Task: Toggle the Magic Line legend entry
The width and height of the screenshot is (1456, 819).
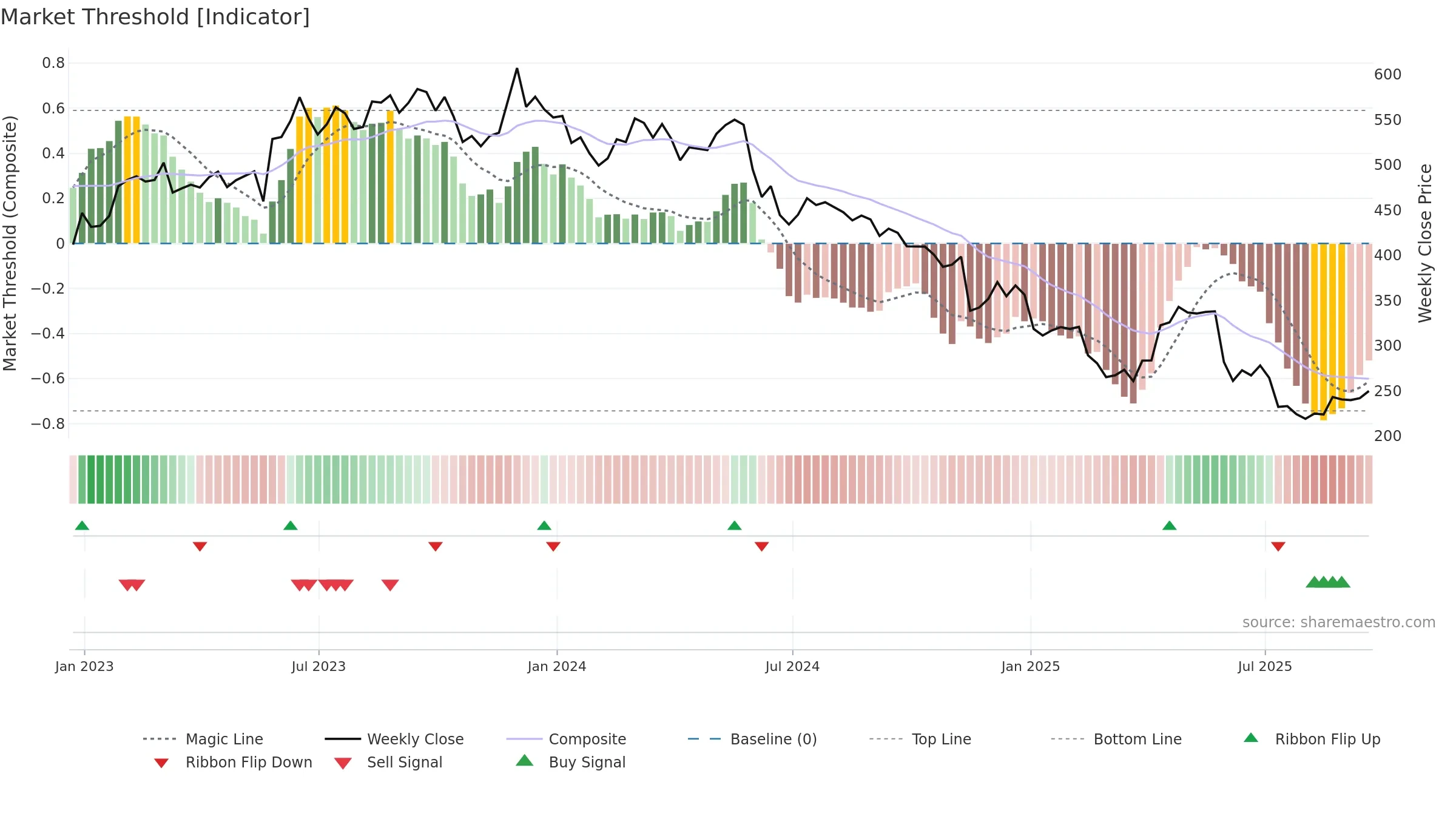Action: (x=203, y=739)
